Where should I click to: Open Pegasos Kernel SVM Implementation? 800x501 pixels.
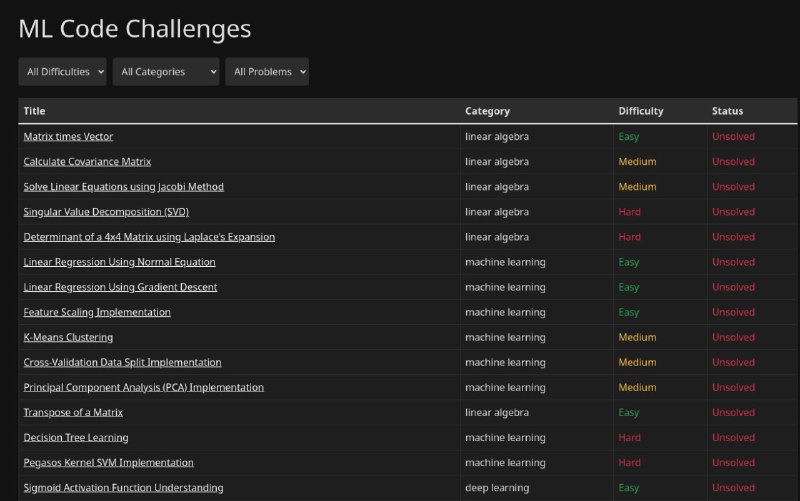(109, 462)
